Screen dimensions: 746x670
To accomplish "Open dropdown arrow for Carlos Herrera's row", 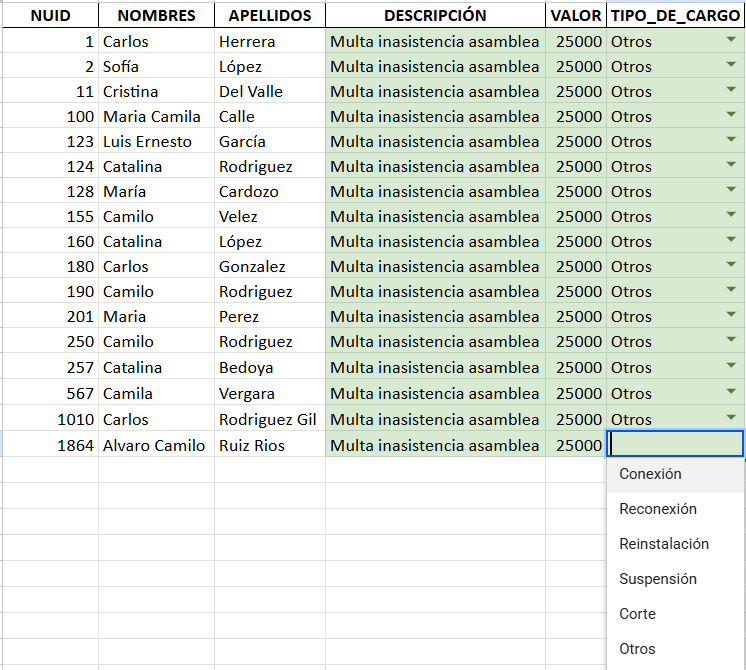I will [731, 40].
